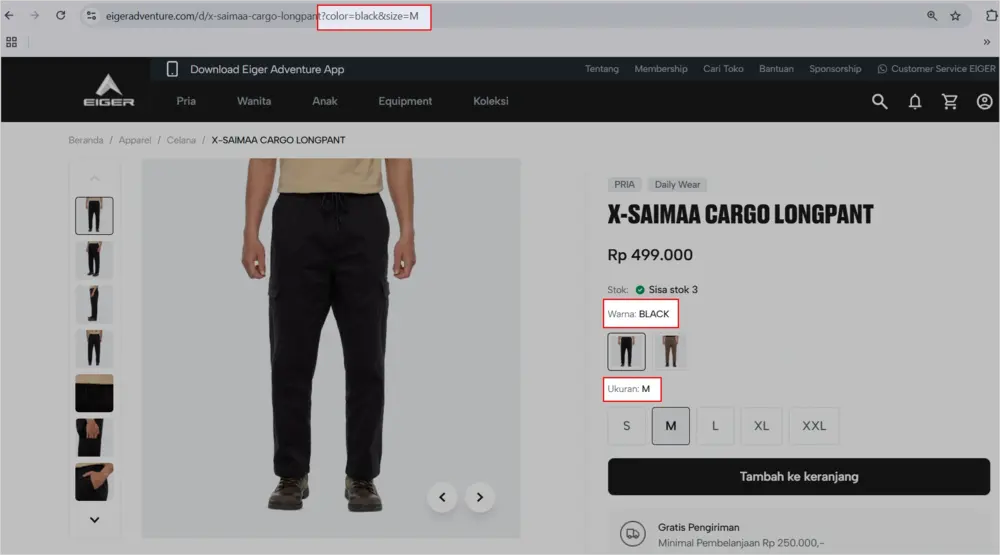This screenshot has height=555, width=1000.
Task: Go back with the browser back arrow
Action: pyautogui.click(x=9, y=15)
